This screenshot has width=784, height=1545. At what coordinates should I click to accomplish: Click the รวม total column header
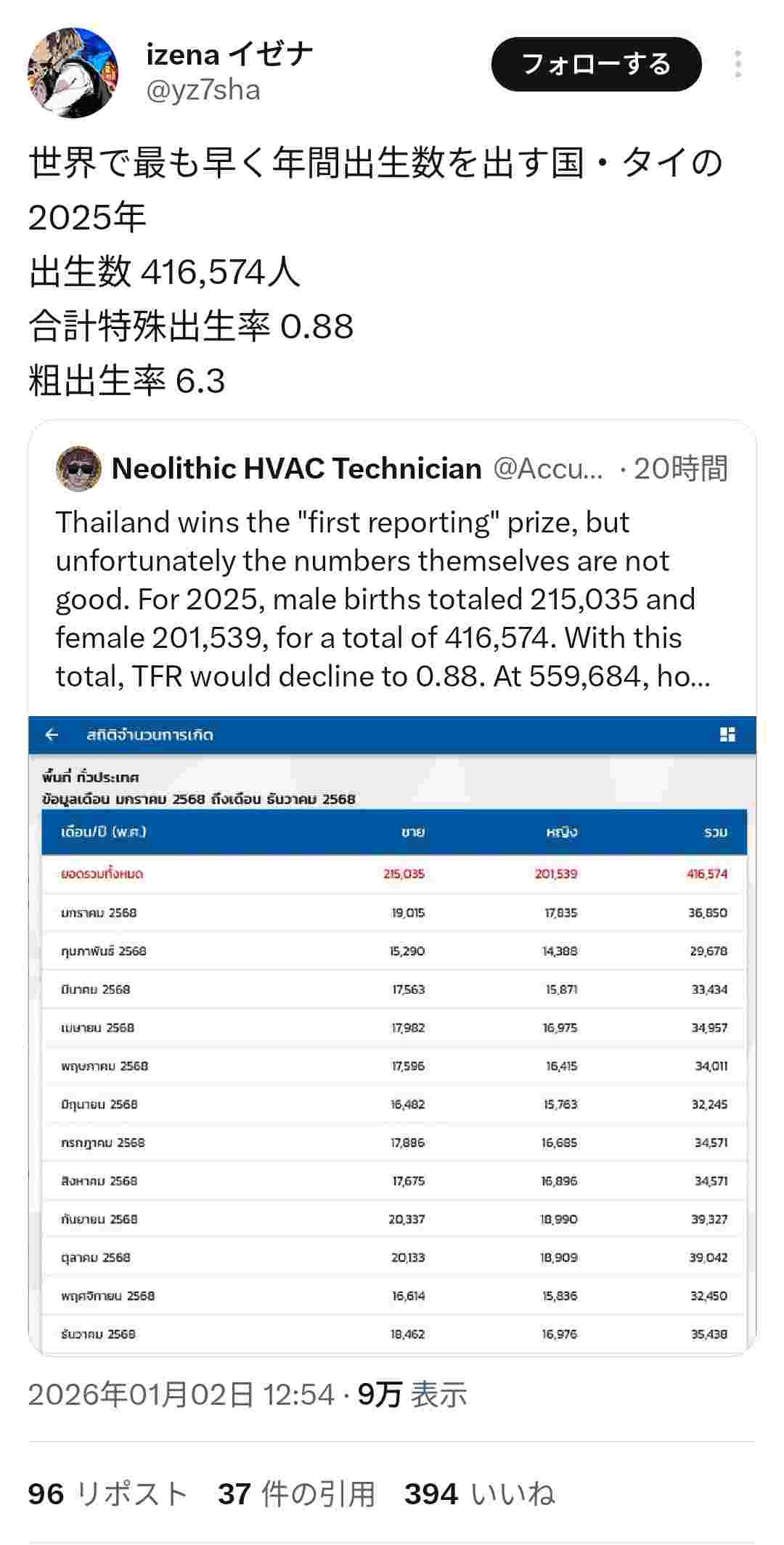pos(715,832)
